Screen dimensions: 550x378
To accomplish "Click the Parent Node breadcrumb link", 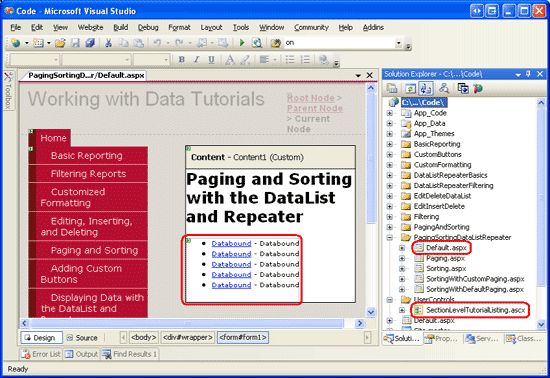I will point(315,108).
